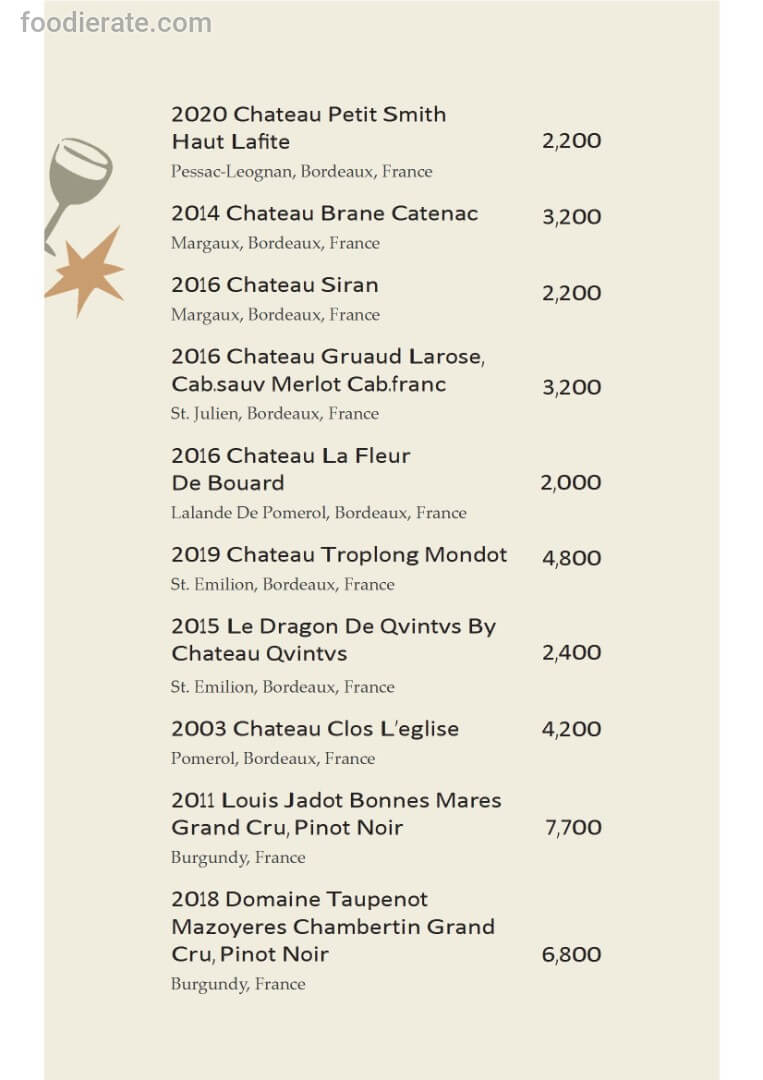Click the 7,700 price

[x=573, y=828]
